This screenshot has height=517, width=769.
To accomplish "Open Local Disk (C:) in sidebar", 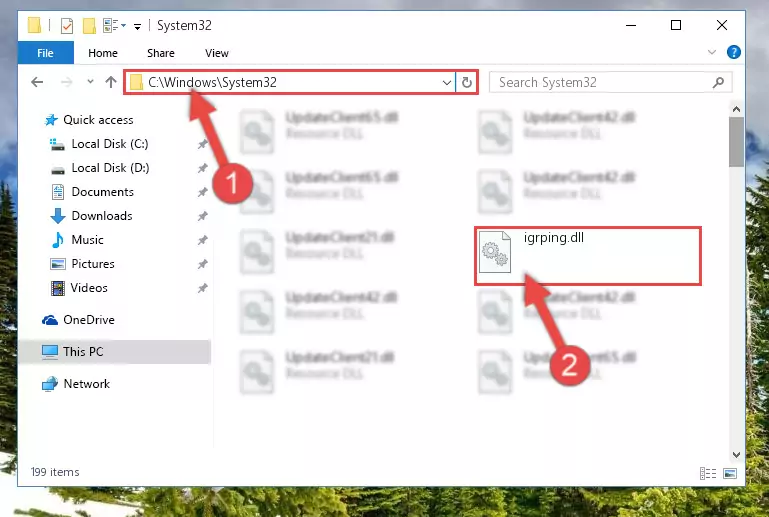I will click(x=110, y=144).
